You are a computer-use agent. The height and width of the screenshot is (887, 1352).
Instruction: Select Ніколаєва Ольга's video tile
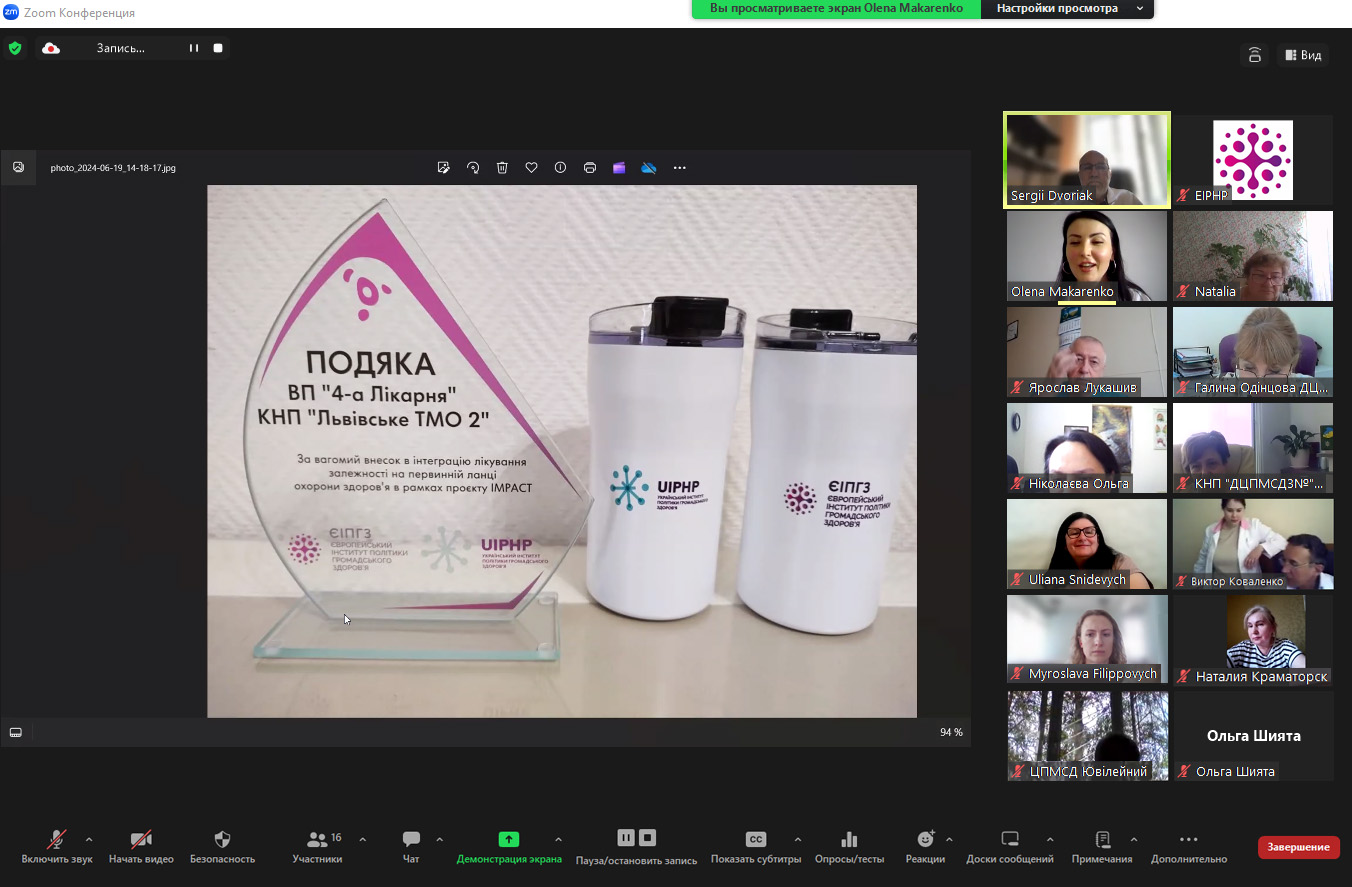click(1087, 448)
